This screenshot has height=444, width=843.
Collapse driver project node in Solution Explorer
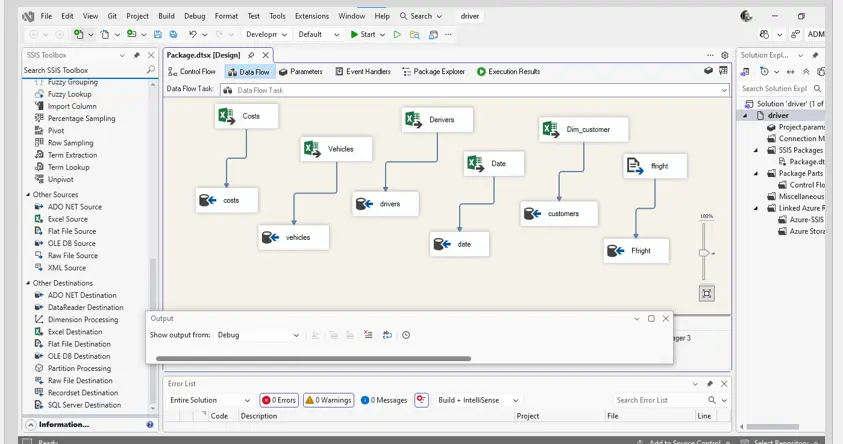[746, 116]
